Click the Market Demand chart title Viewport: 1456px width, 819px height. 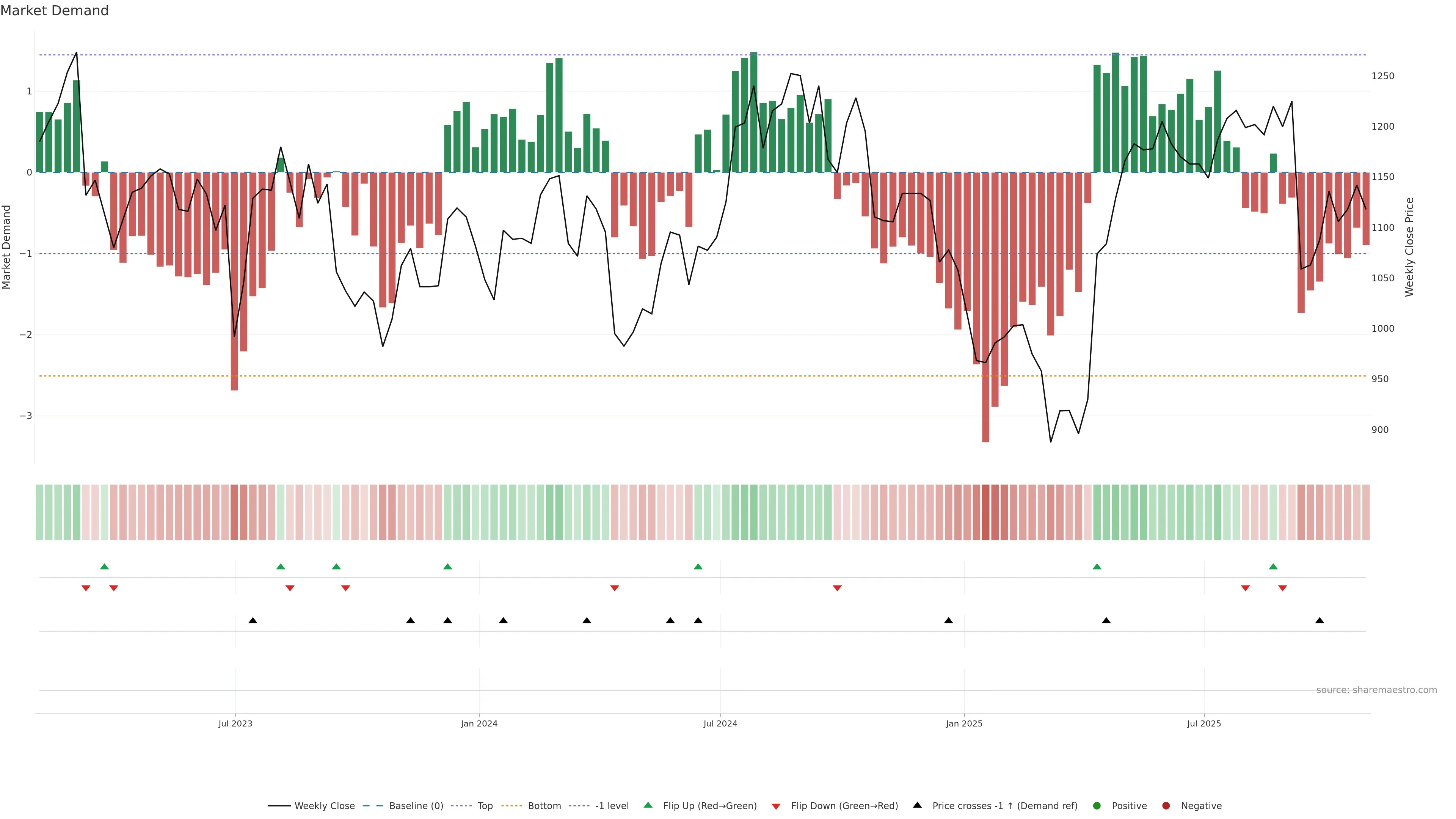point(54,11)
